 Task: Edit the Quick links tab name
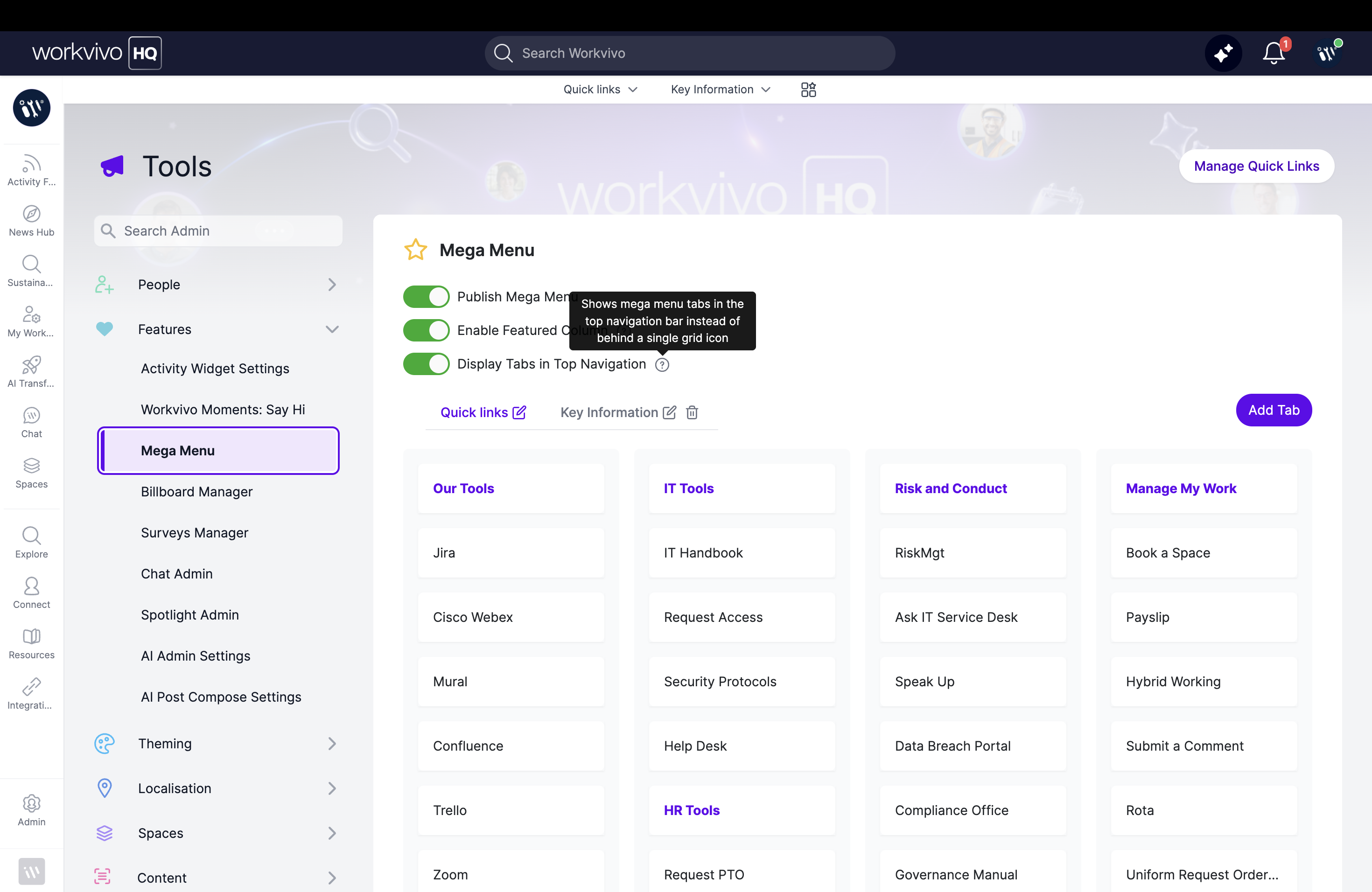tap(519, 412)
